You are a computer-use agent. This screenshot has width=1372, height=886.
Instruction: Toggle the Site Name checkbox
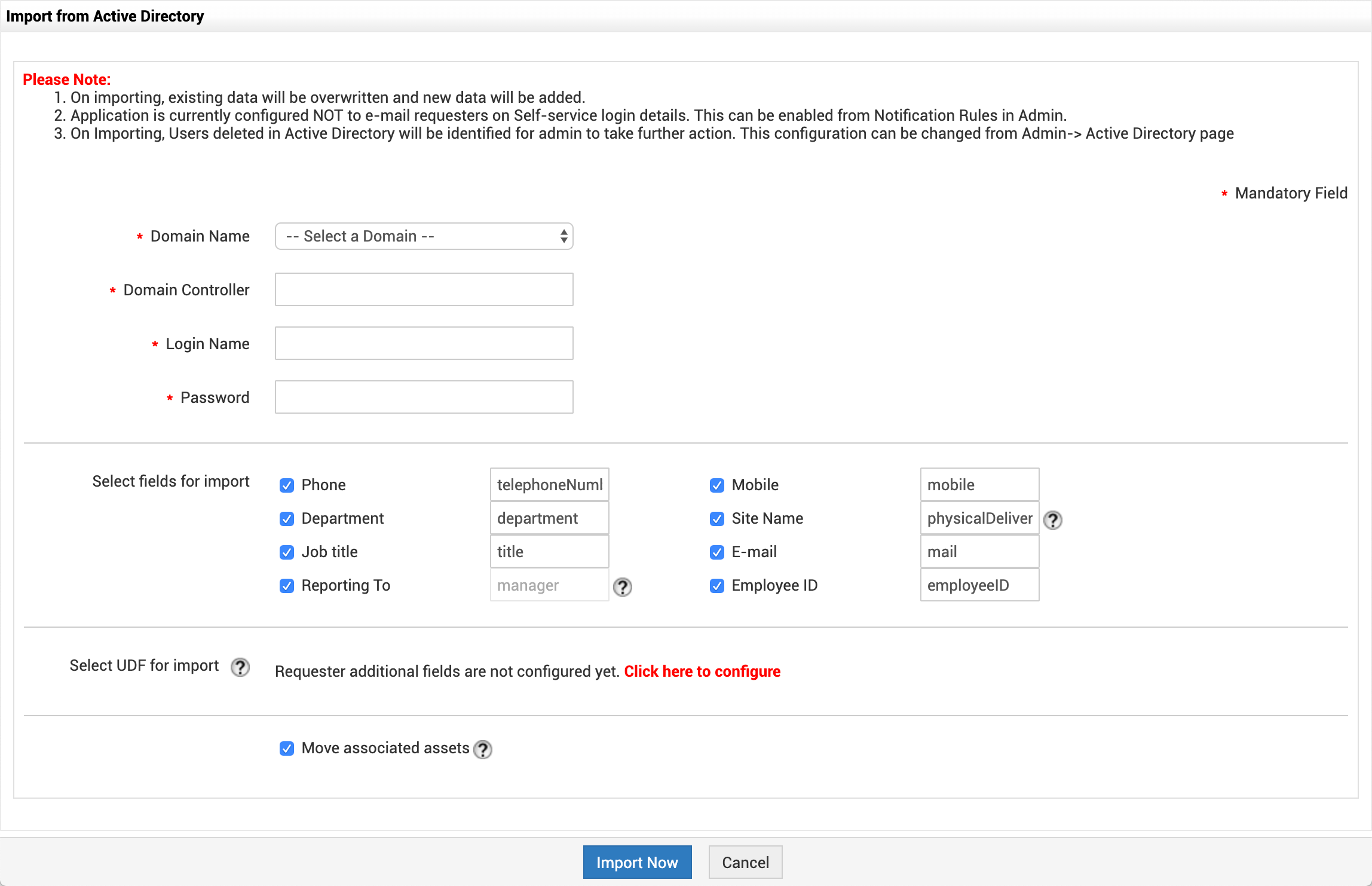(717, 519)
